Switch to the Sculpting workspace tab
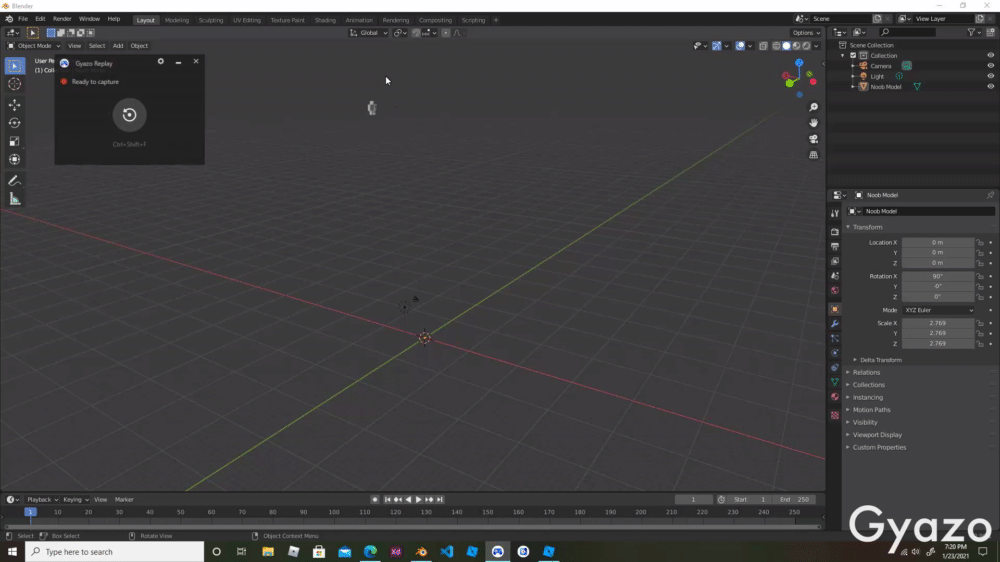Screen dimensions: 1000x562 pos(211,20)
